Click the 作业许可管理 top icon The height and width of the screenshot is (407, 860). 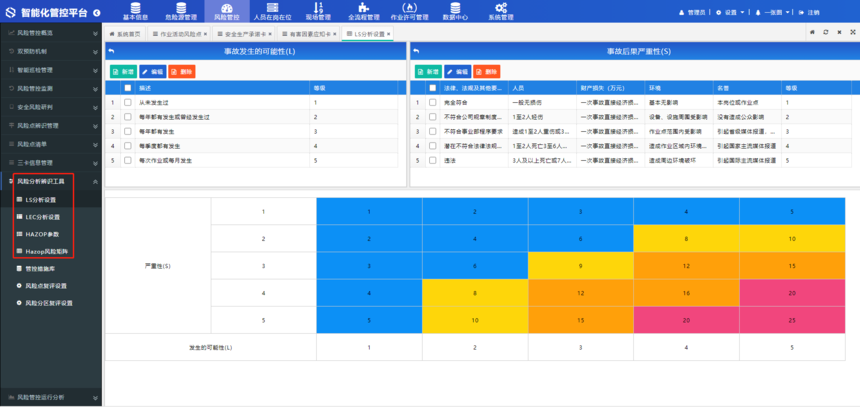click(409, 11)
